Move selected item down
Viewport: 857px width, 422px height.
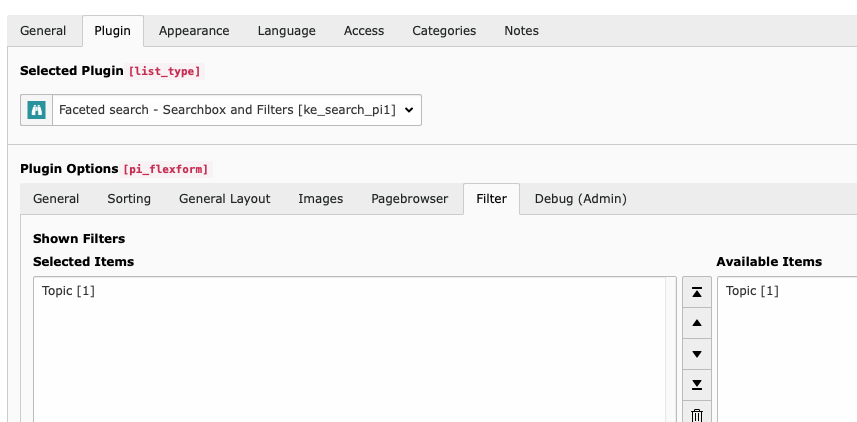(x=697, y=354)
